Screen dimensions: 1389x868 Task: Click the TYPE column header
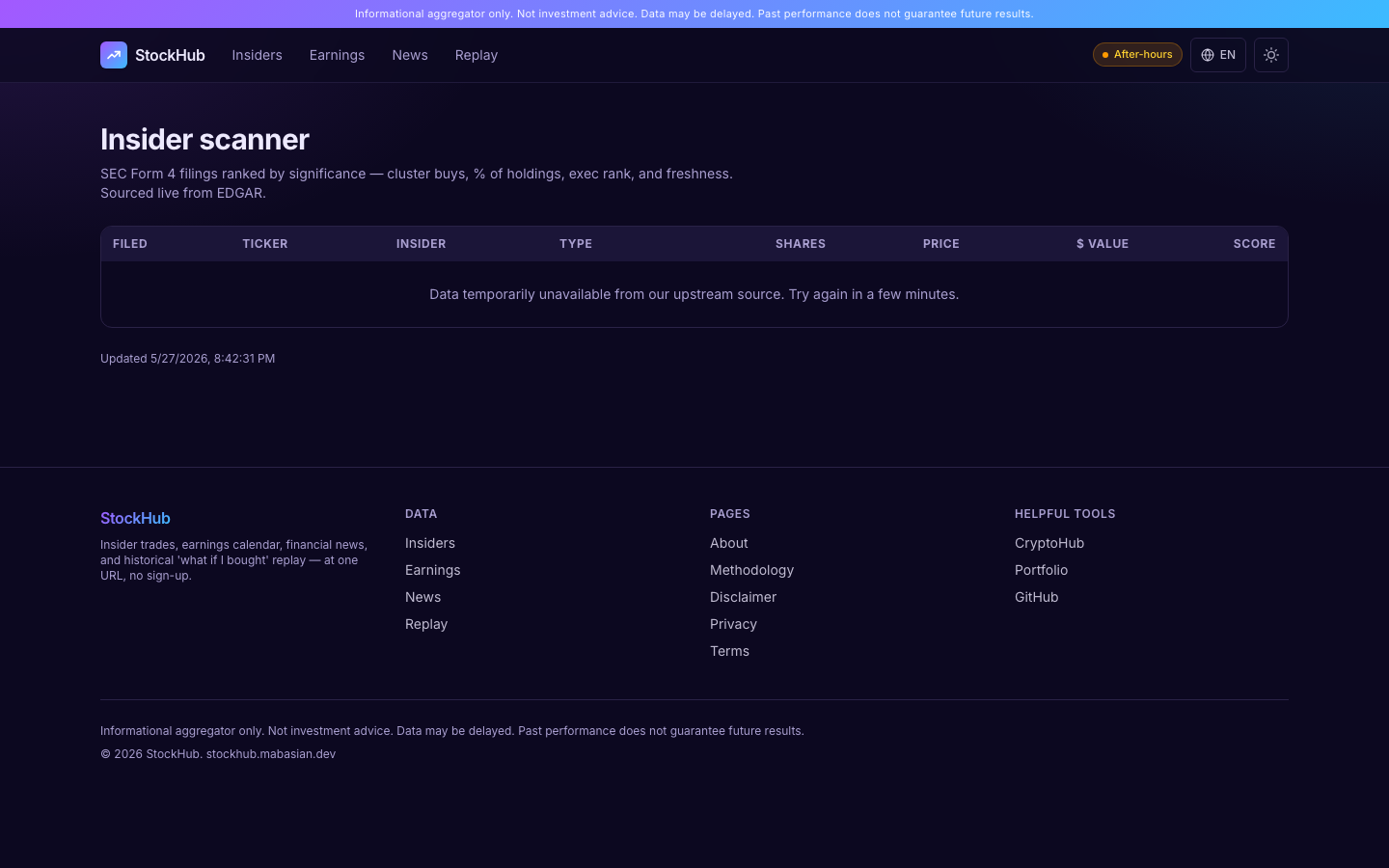(576, 244)
